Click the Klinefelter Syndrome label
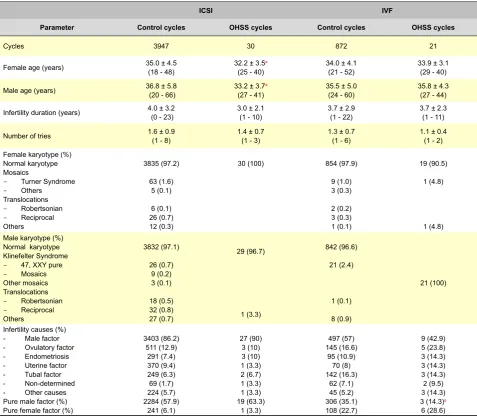The image size is (477, 417). (35, 256)
